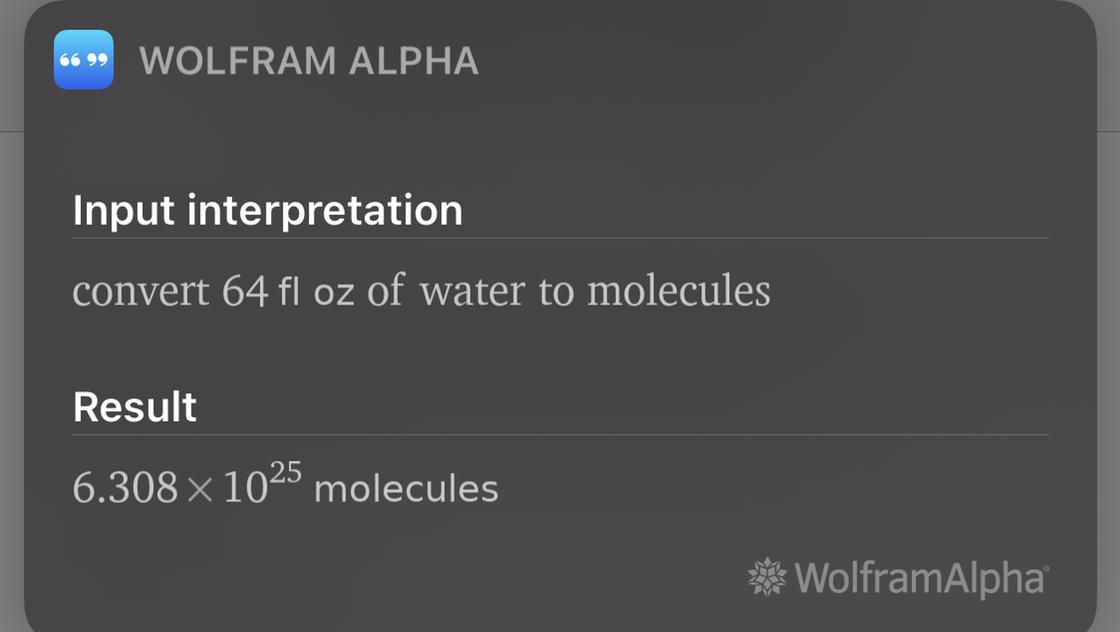Click the 6.308 value in the result

125,489
